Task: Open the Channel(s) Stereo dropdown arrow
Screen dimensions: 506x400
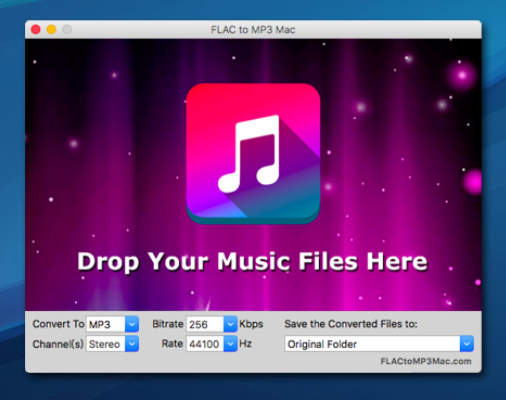Action: click(x=132, y=344)
